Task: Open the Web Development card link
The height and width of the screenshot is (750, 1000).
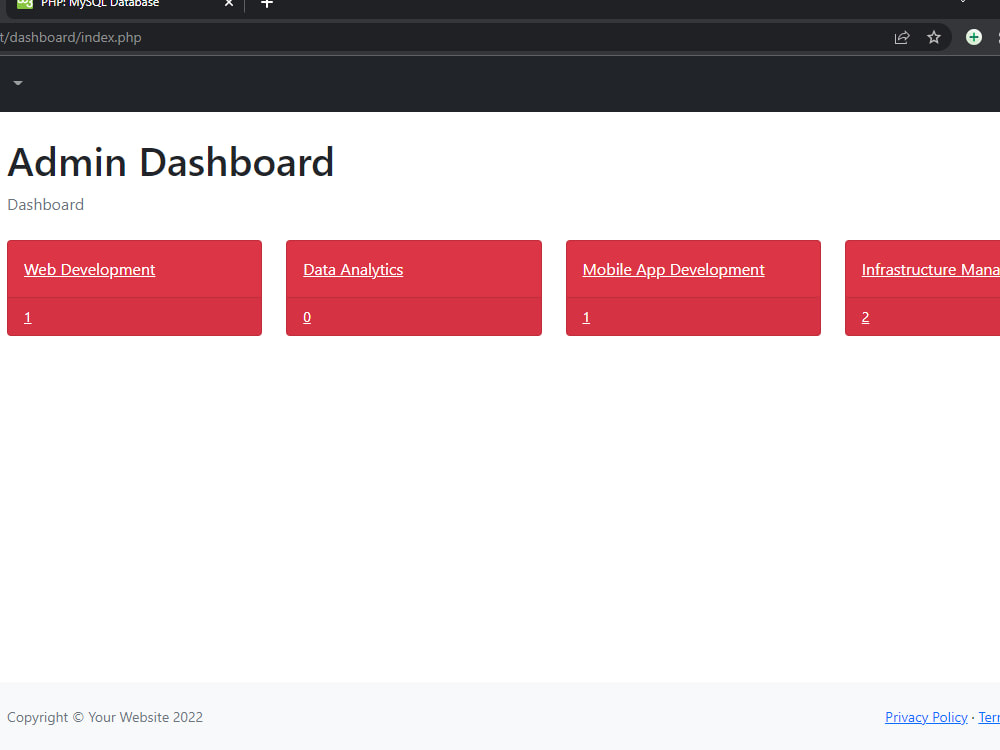Action: click(x=89, y=270)
